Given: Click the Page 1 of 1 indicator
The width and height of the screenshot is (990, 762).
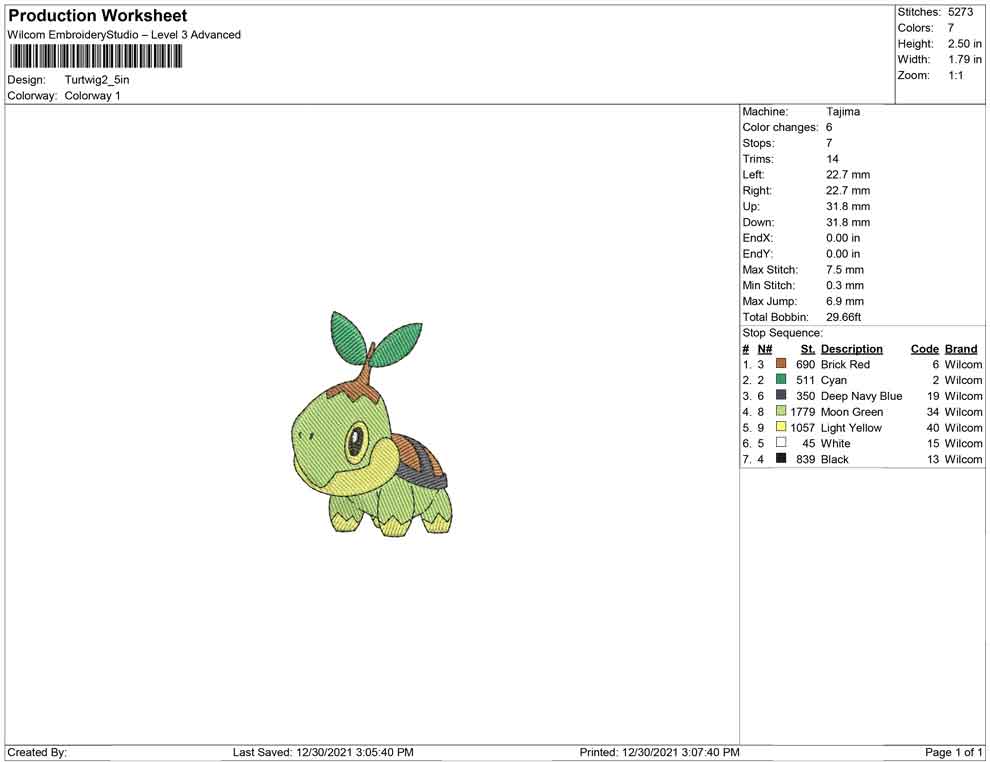Looking at the screenshot, I should [x=954, y=752].
